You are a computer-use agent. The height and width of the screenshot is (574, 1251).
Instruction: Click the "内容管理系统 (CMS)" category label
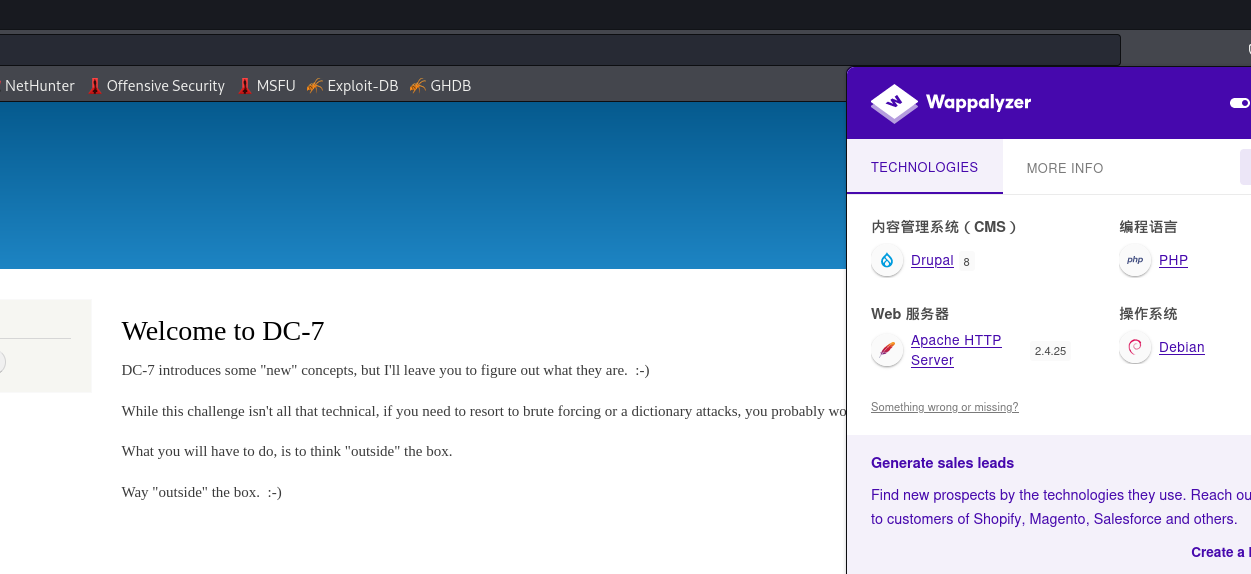click(945, 227)
